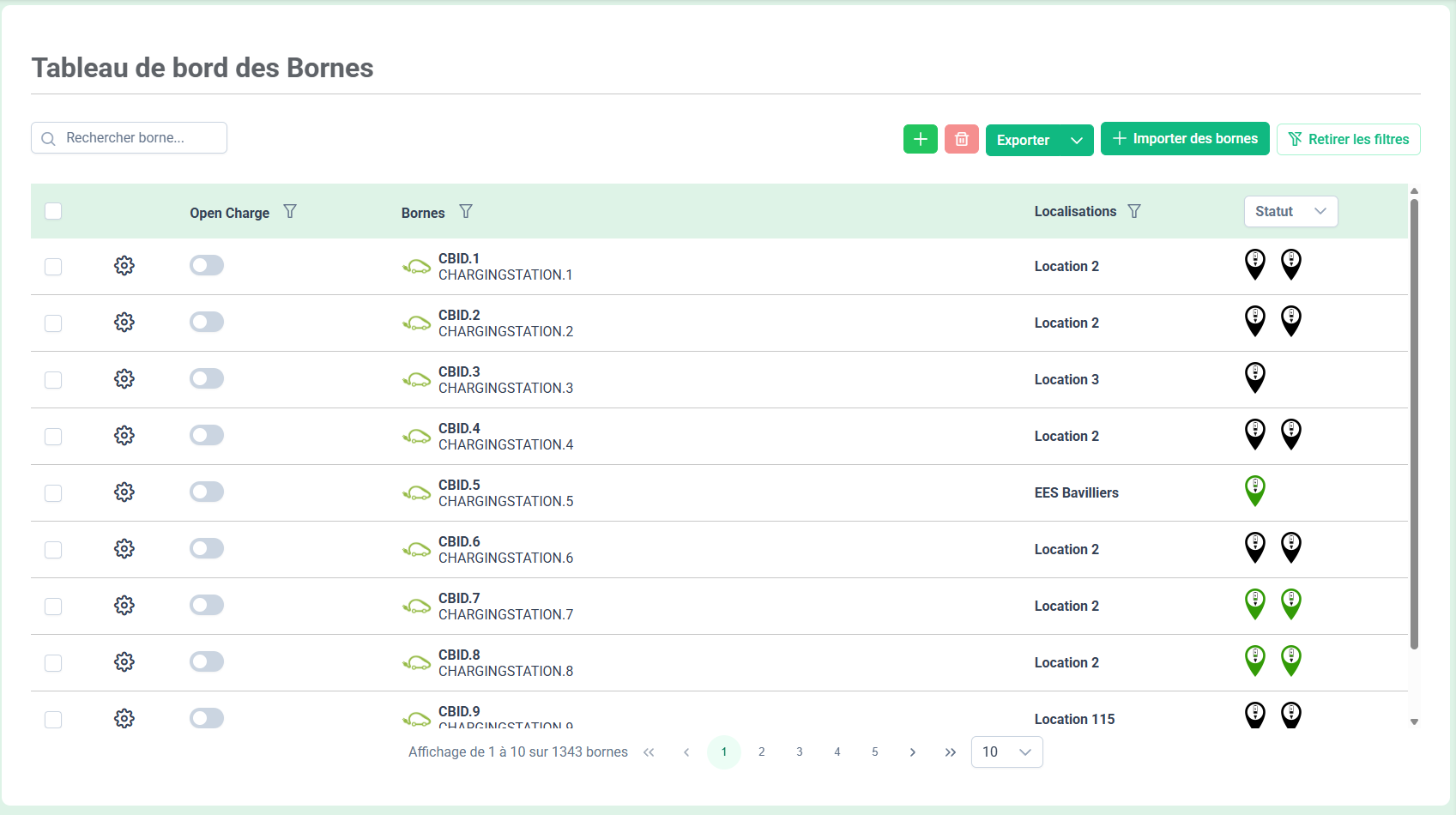
Task: Open settings gear for CBID.5
Action: 124,492
